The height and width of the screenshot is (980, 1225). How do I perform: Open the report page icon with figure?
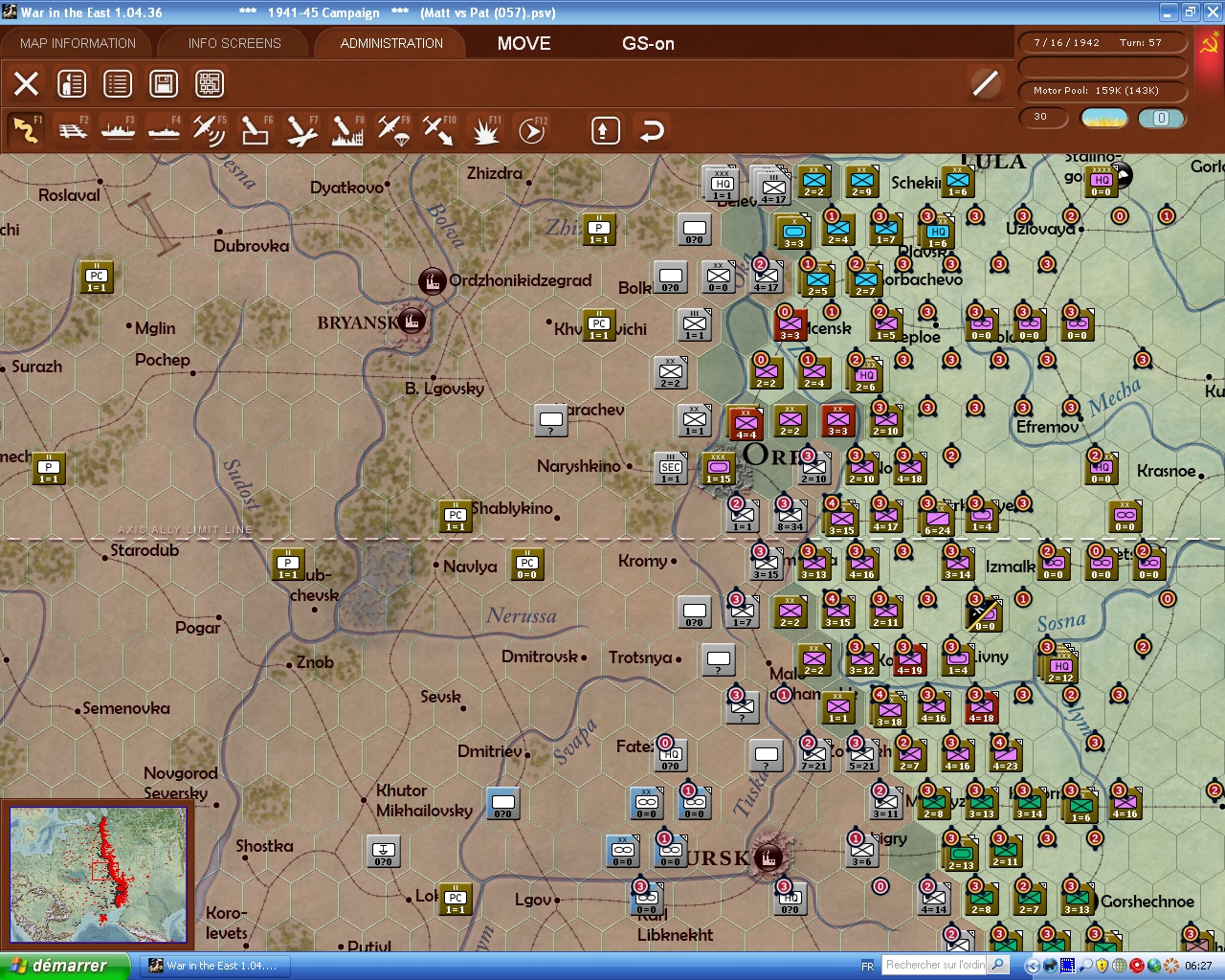click(72, 84)
